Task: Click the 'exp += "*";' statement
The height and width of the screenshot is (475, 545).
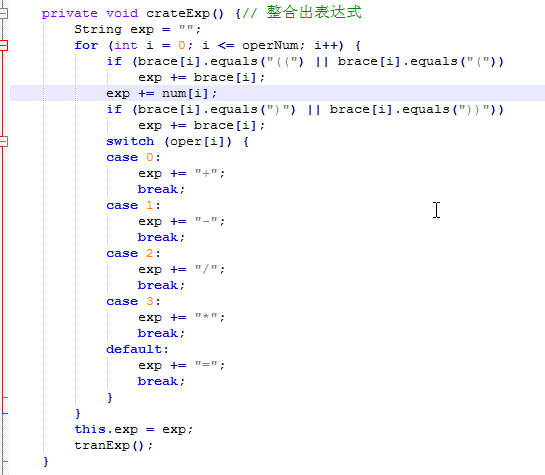Action: tap(181, 317)
